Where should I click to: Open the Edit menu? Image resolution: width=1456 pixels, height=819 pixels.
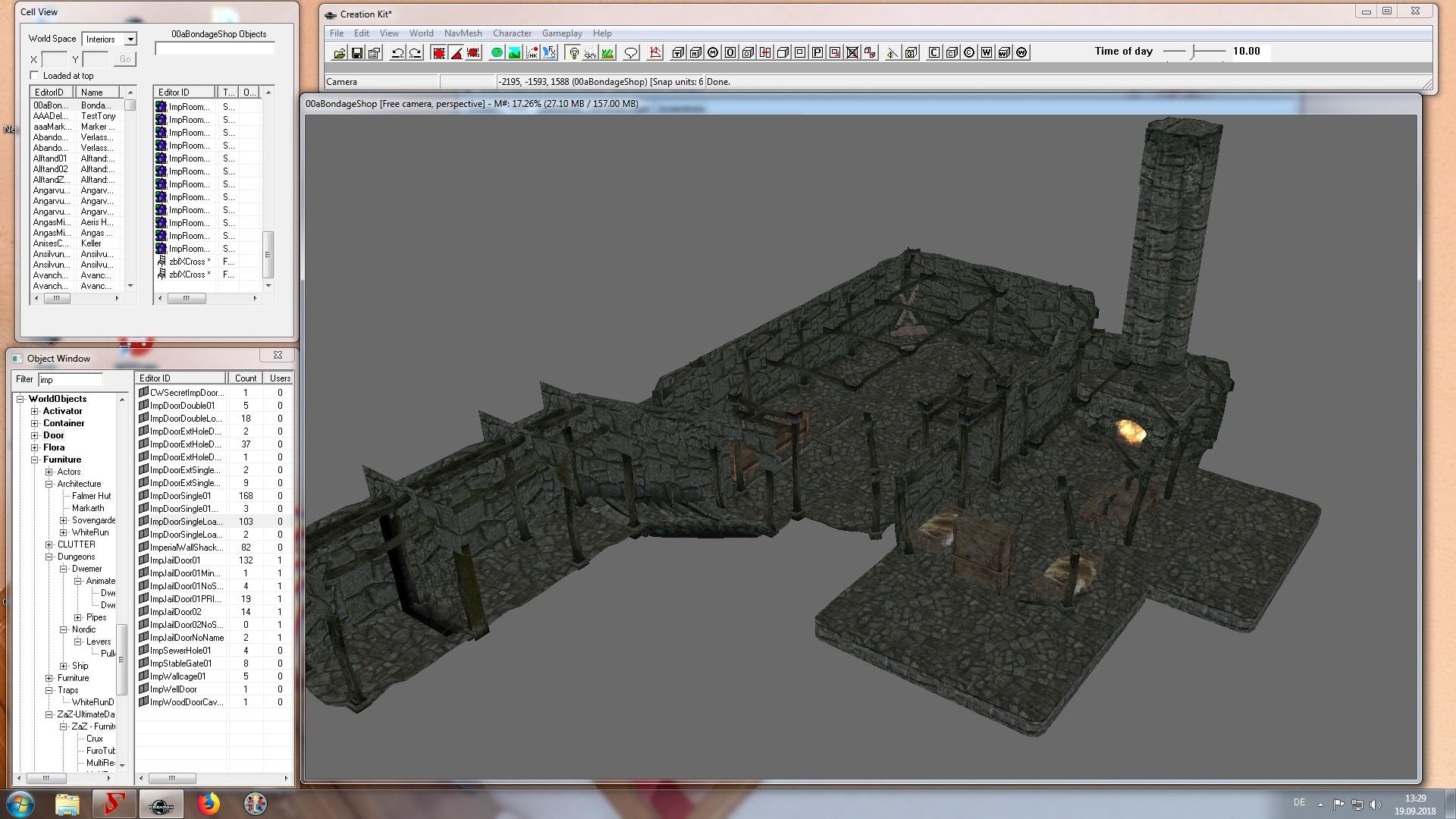(362, 33)
